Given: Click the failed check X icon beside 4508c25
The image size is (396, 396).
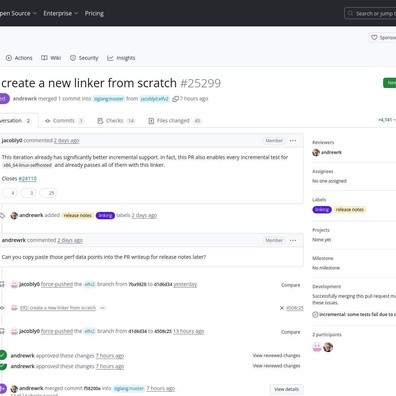Looking at the screenshot, I should click(282, 308).
